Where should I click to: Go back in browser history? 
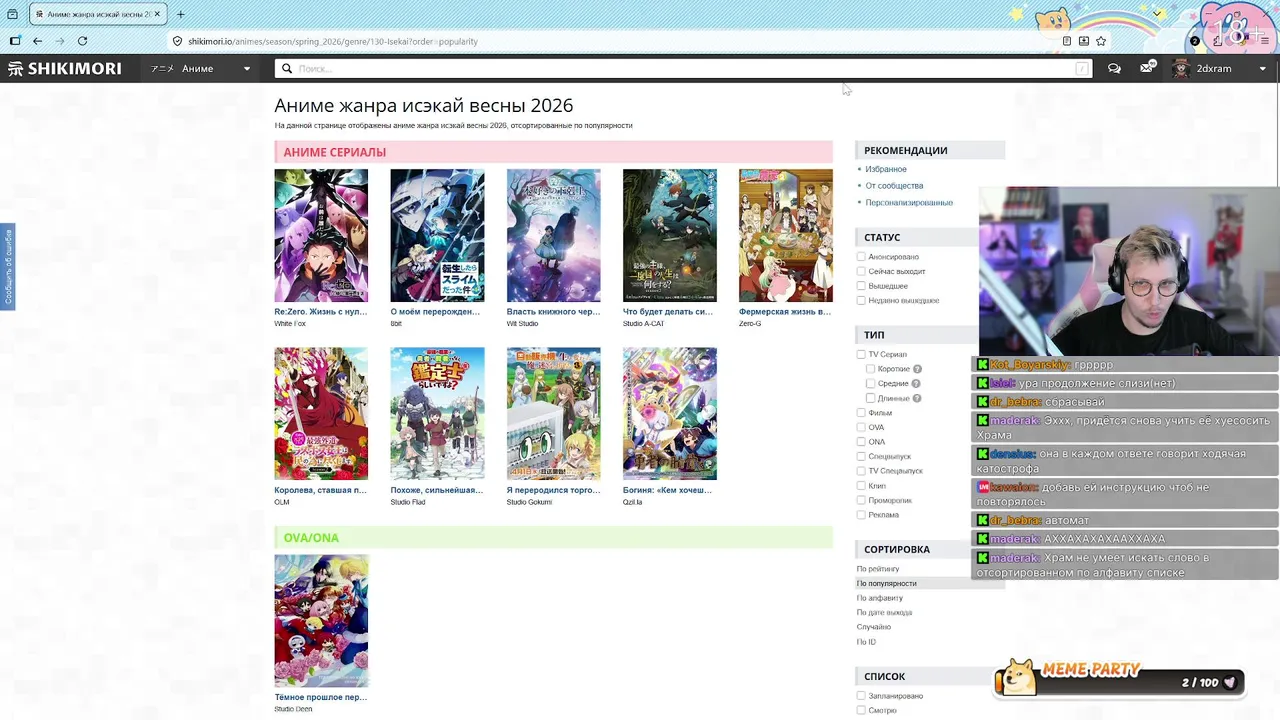pyautogui.click(x=37, y=41)
